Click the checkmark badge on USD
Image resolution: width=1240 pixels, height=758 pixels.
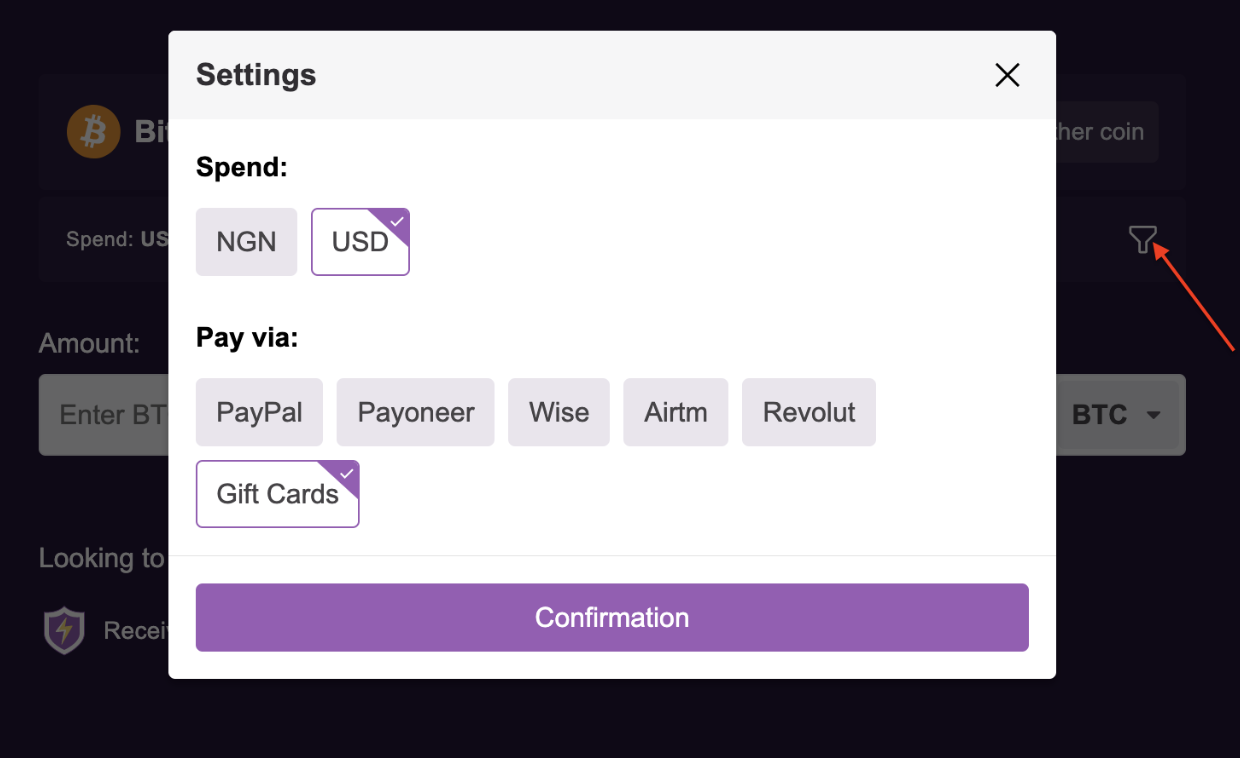(x=396, y=222)
